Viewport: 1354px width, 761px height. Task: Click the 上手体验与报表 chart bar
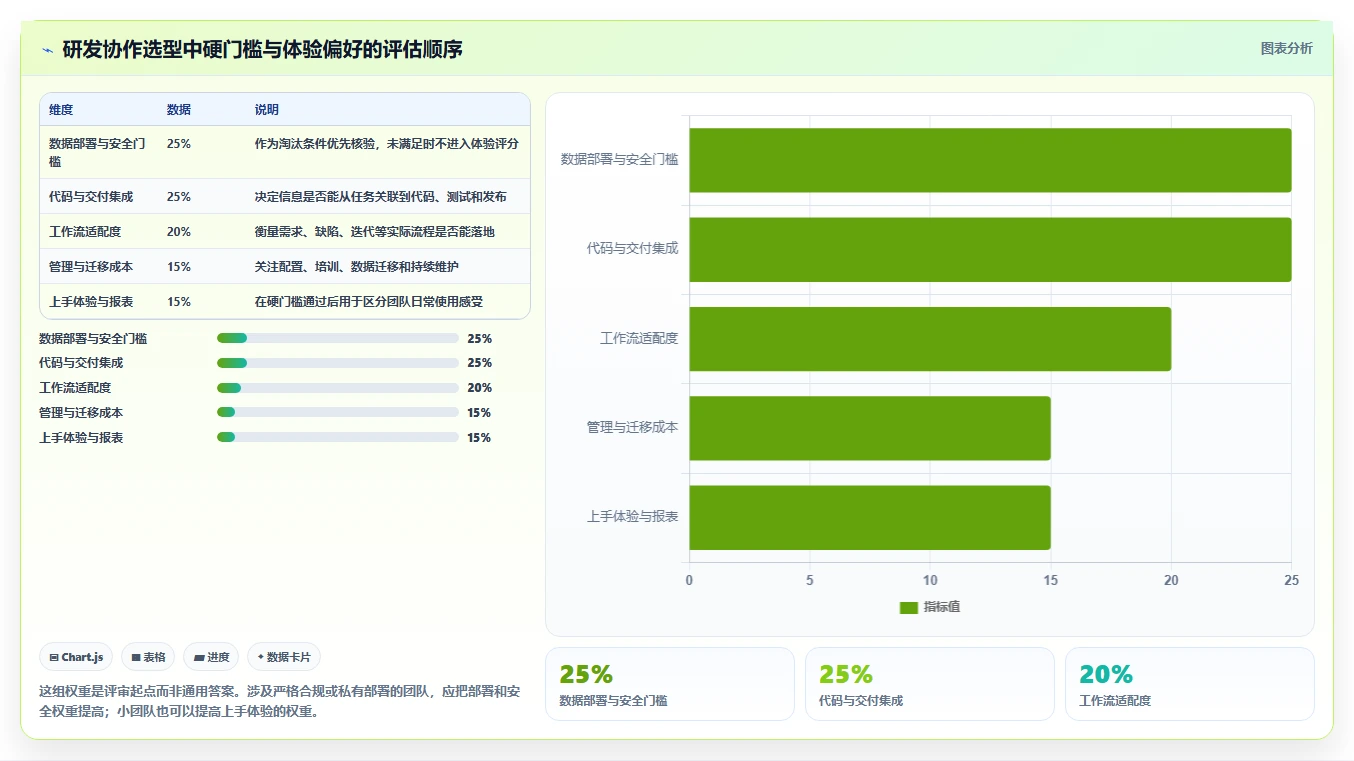click(870, 517)
